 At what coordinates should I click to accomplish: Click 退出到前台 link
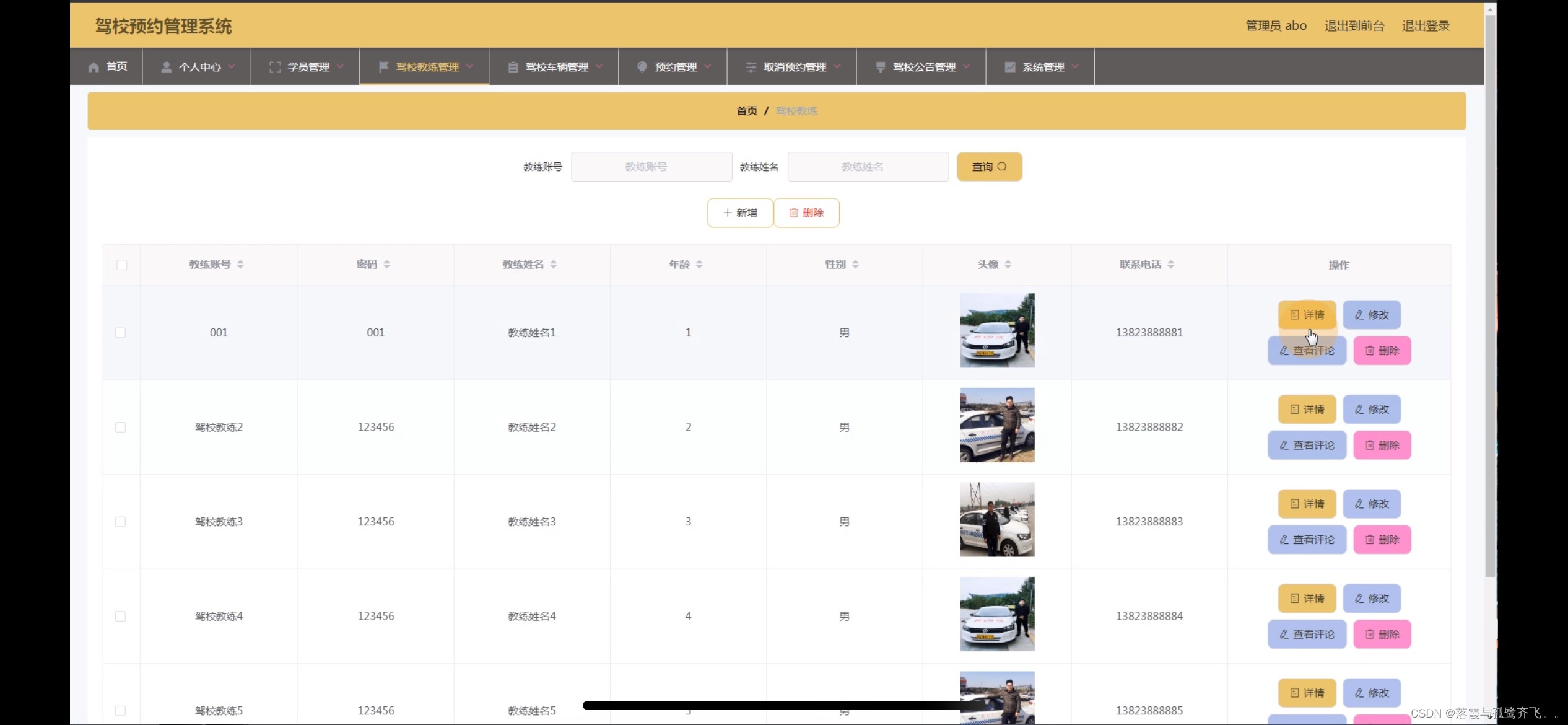(x=1354, y=26)
